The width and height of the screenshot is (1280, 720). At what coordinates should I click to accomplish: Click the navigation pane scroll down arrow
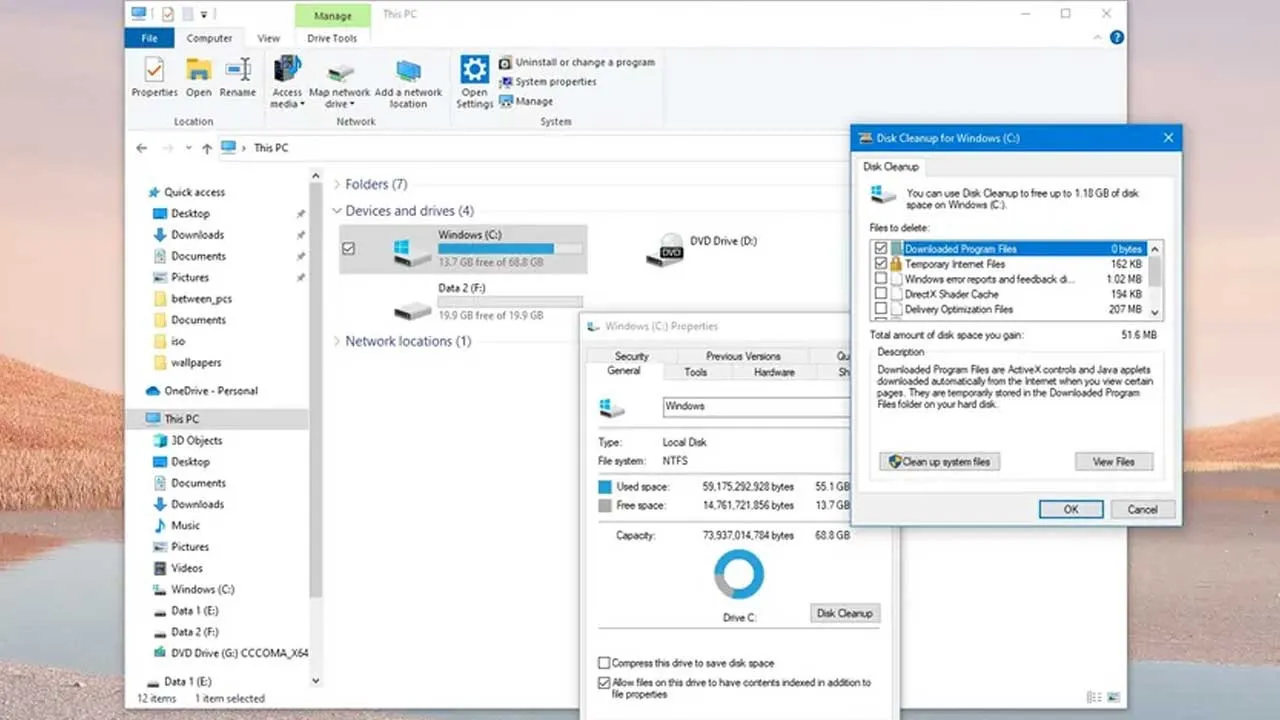pyautogui.click(x=316, y=680)
